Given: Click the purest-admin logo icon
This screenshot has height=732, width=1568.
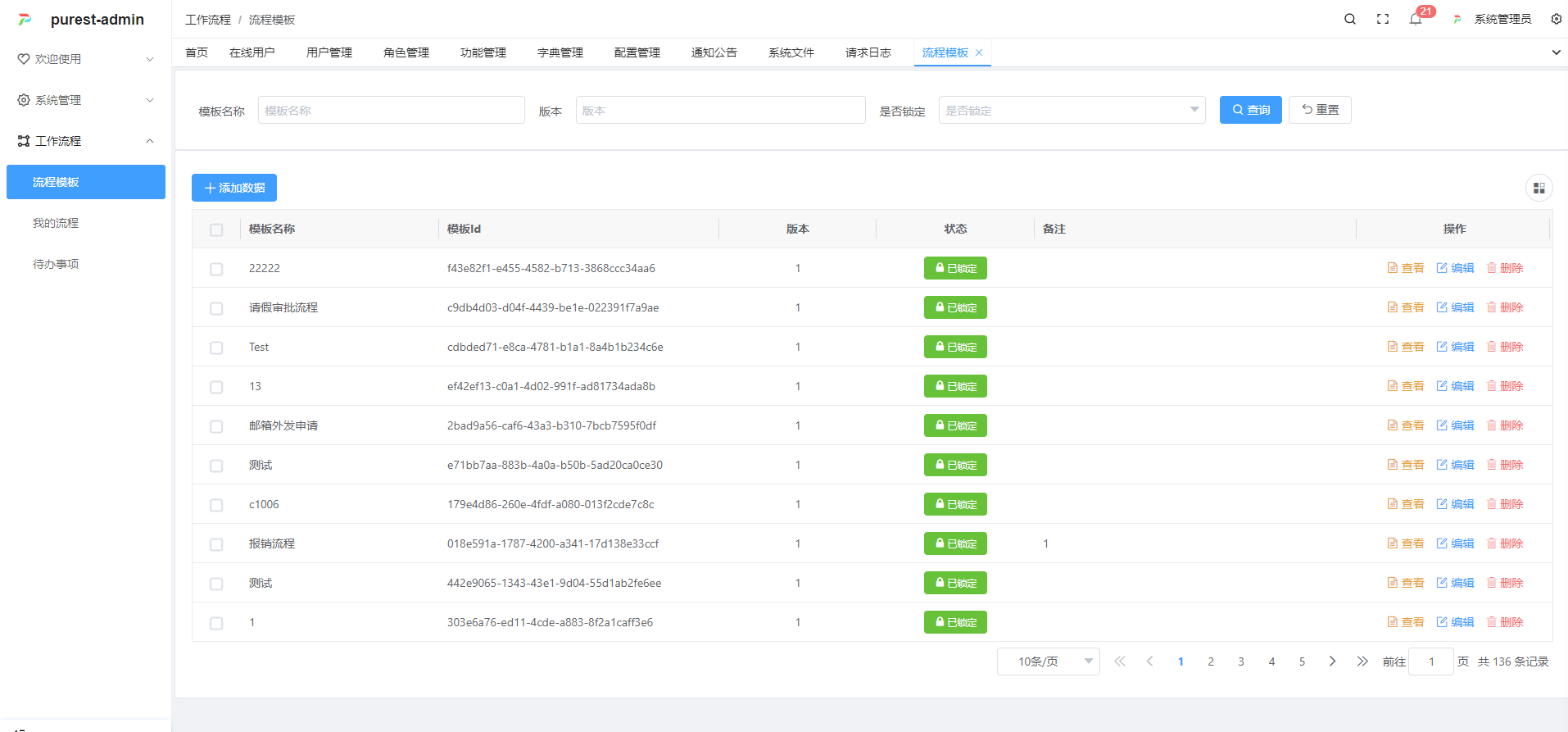Looking at the screenshot, I should pyautogui.click(x=25, y=20).
